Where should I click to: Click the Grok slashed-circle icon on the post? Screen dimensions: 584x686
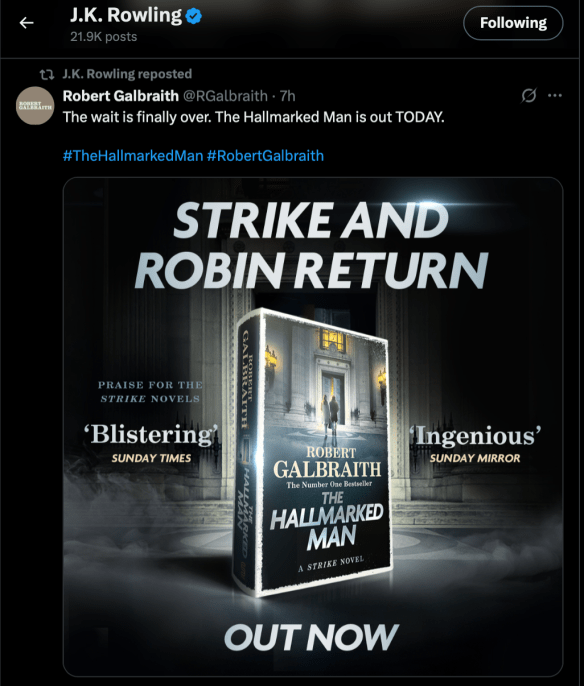click(528, 95)
